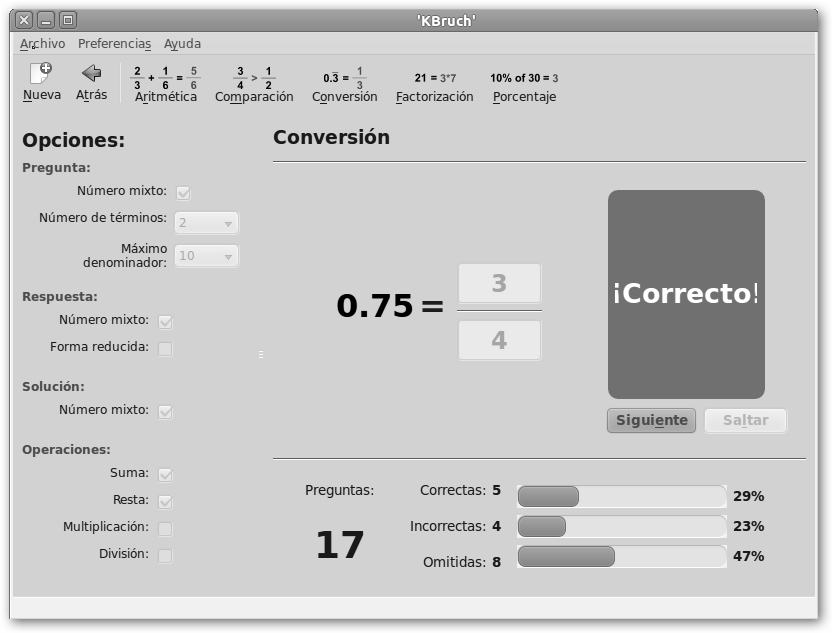
Task: Click the window close button
Action: pyautogui.click(x=25, y=20)
